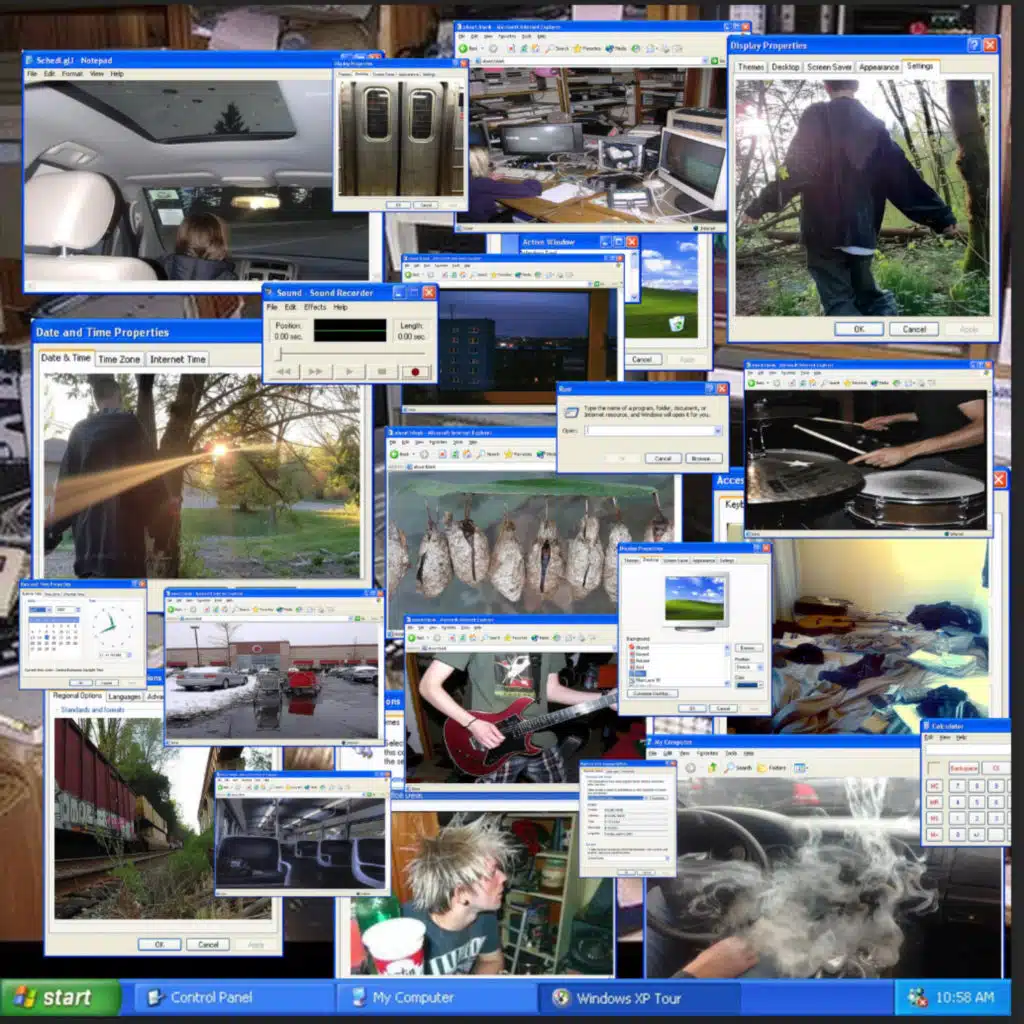1024x1024 pixels.
Task: Click the red Record button in Sound Recorder
Action: [x=415, y=372]
